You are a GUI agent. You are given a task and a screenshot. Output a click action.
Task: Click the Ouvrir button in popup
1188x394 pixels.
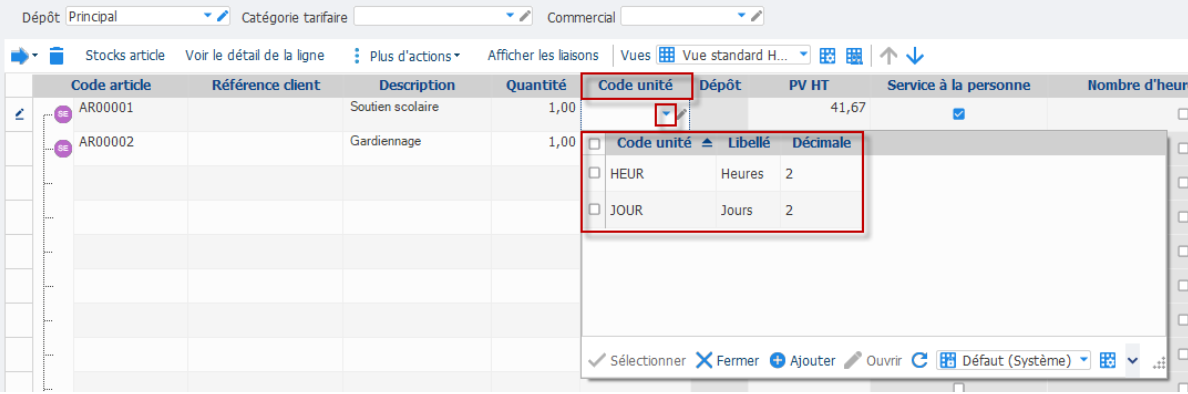[874, 361]
